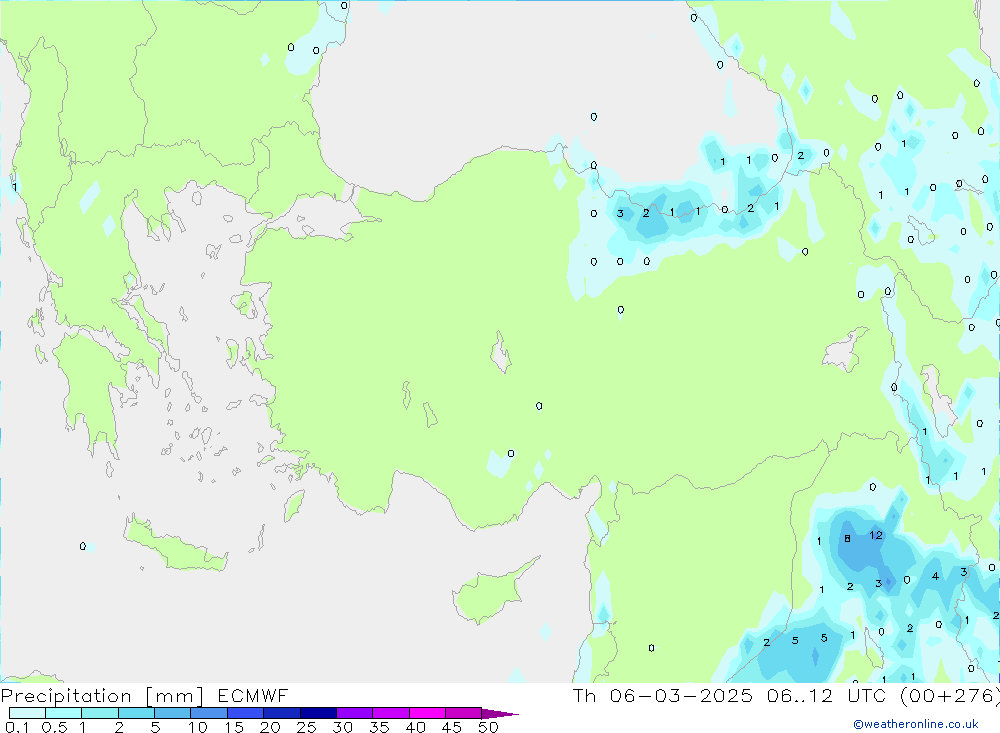Screen dimensions: 1000x733
Task: Choose the 25–30 mm navy legend swatch
Action: click(318, 713)
